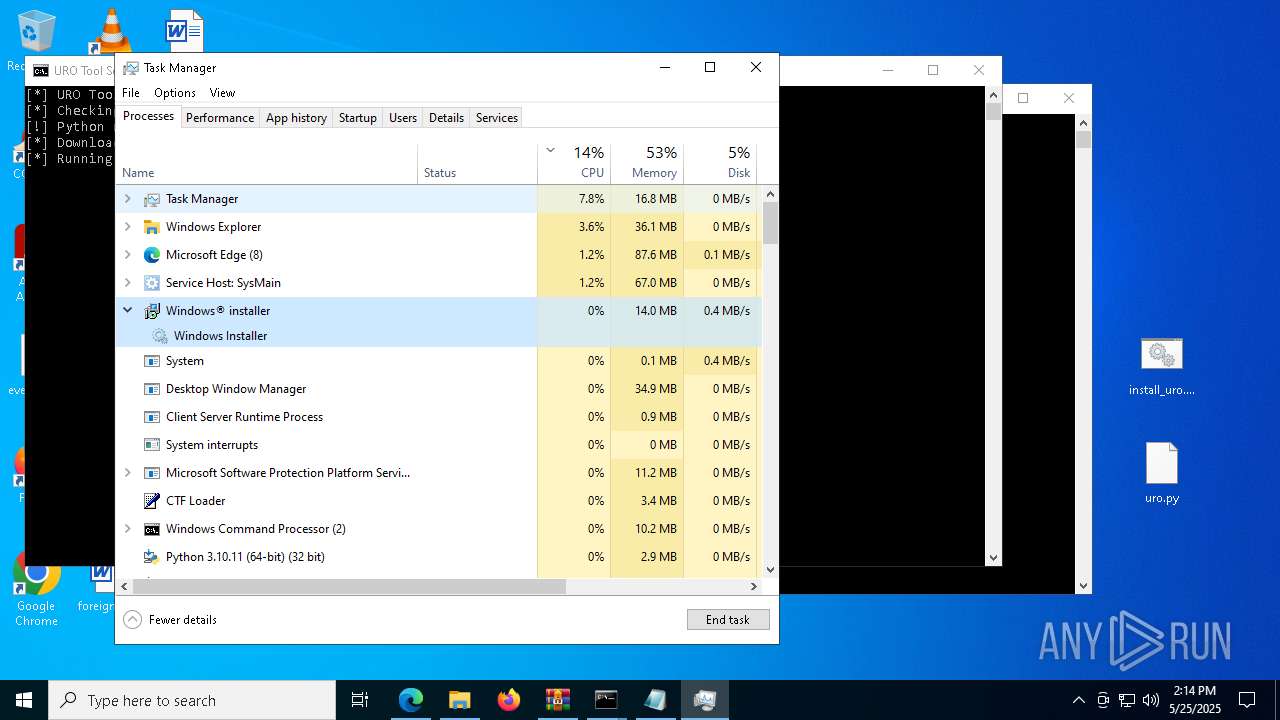Viewport: 1280px width, 720px height.
Task: Click the Desktop Window Manager icon
Action: 152,389
